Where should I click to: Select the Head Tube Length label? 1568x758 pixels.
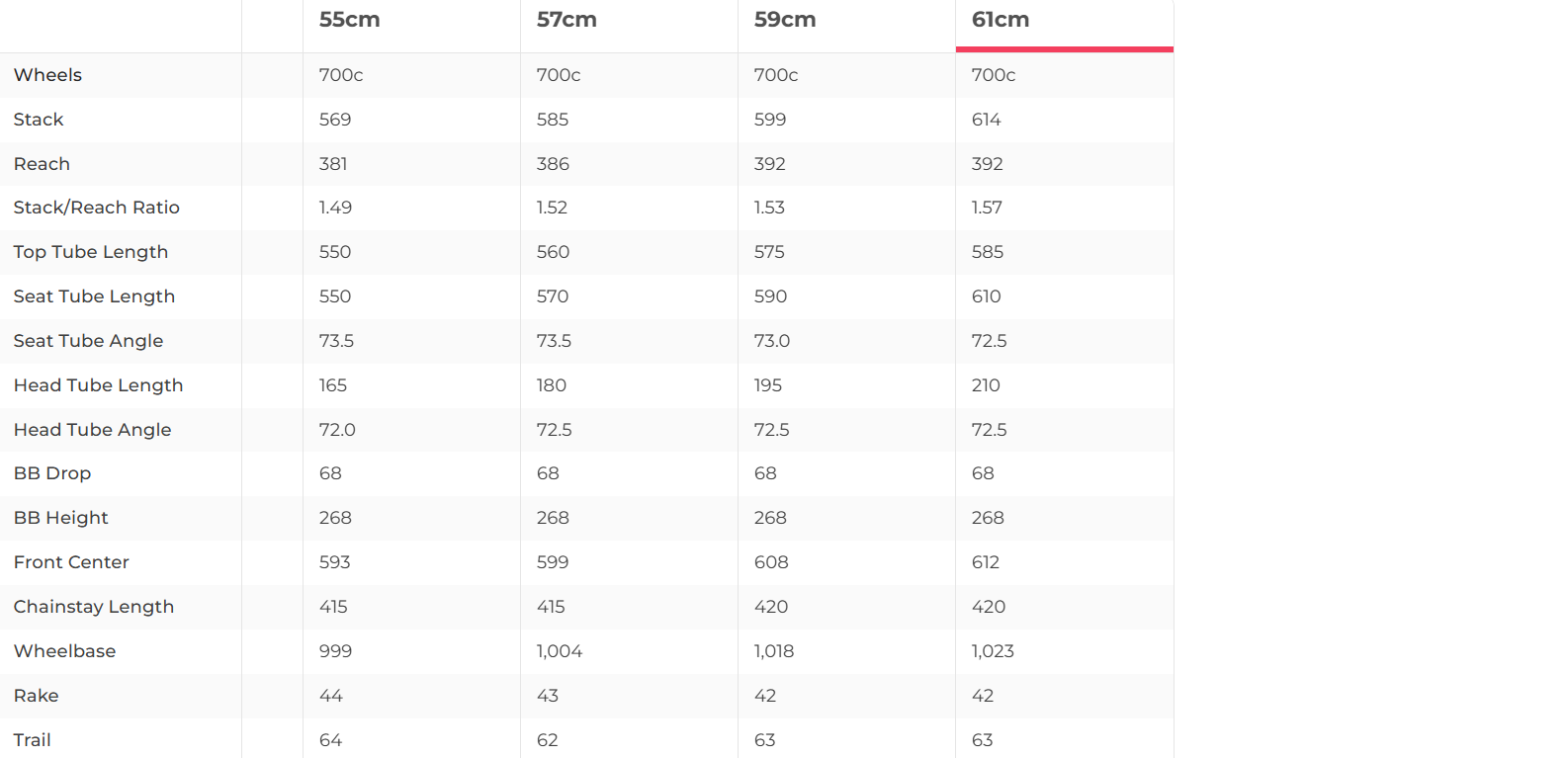pos(98,385)
